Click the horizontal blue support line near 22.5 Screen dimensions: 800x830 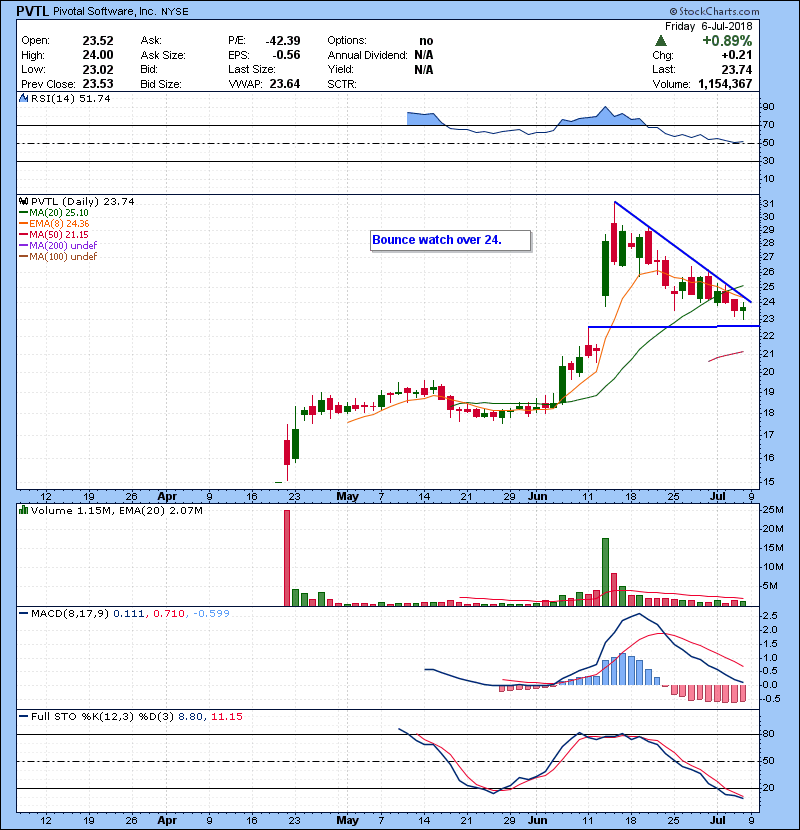tap(674, 327)
